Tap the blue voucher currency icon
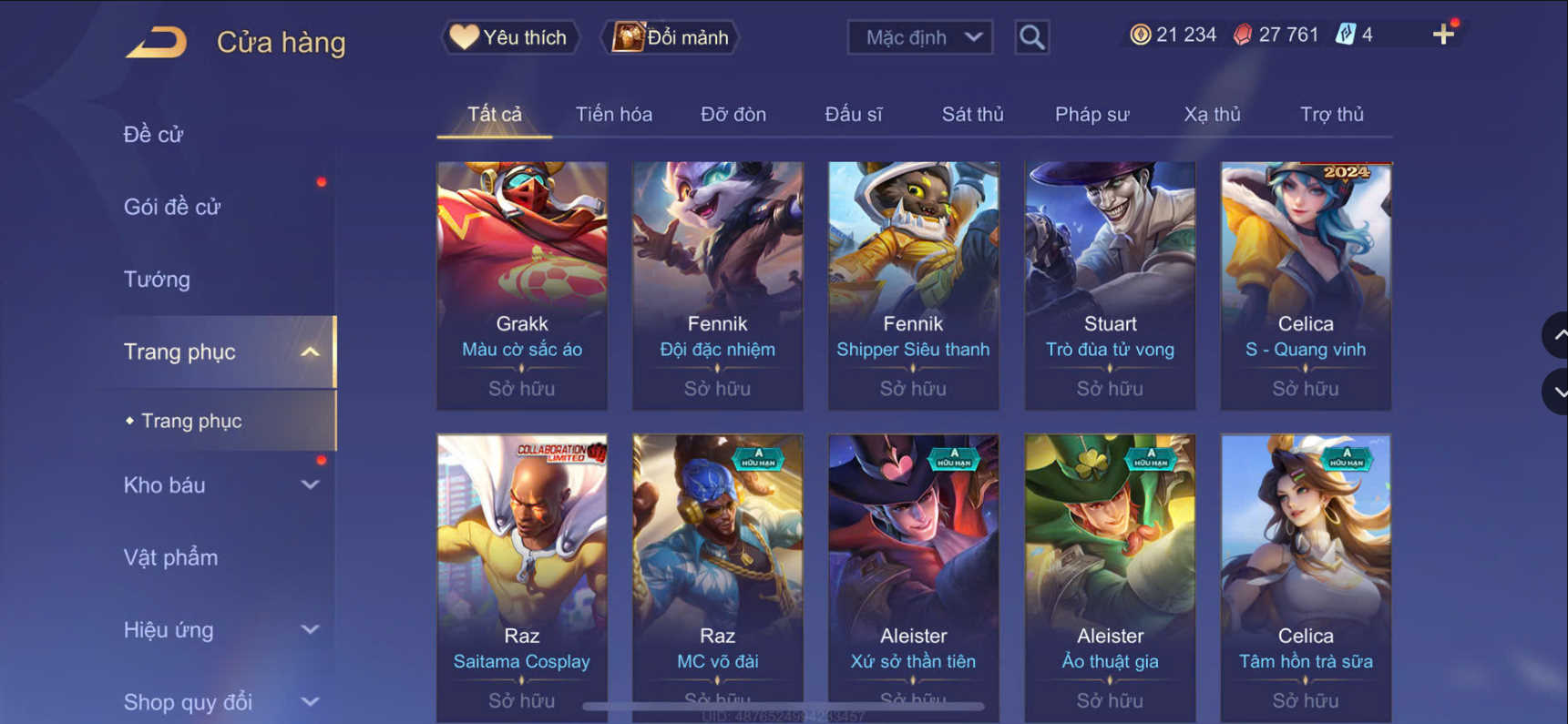 tap(1345, 35)
